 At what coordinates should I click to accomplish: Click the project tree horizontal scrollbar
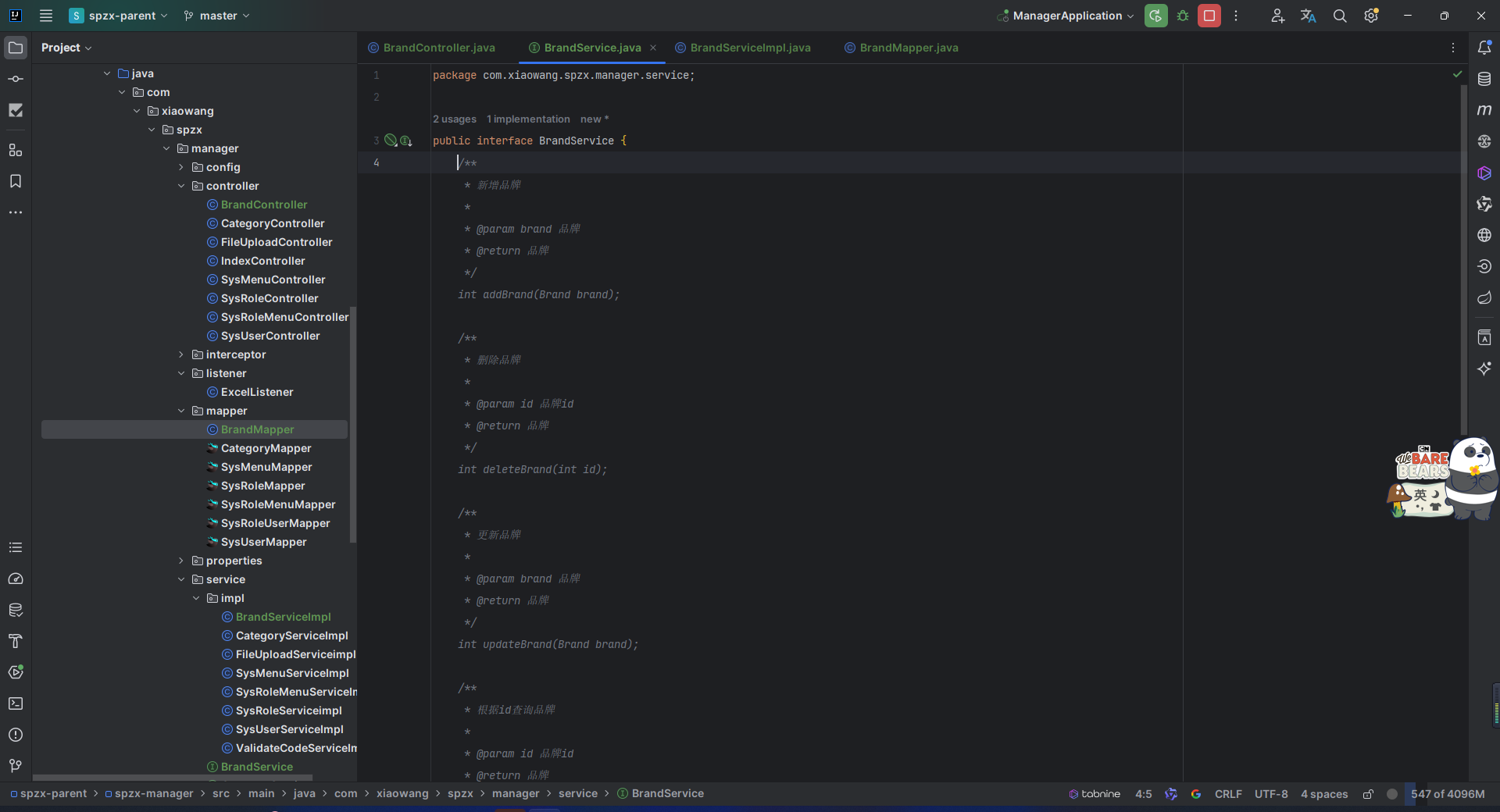(172, 778)
